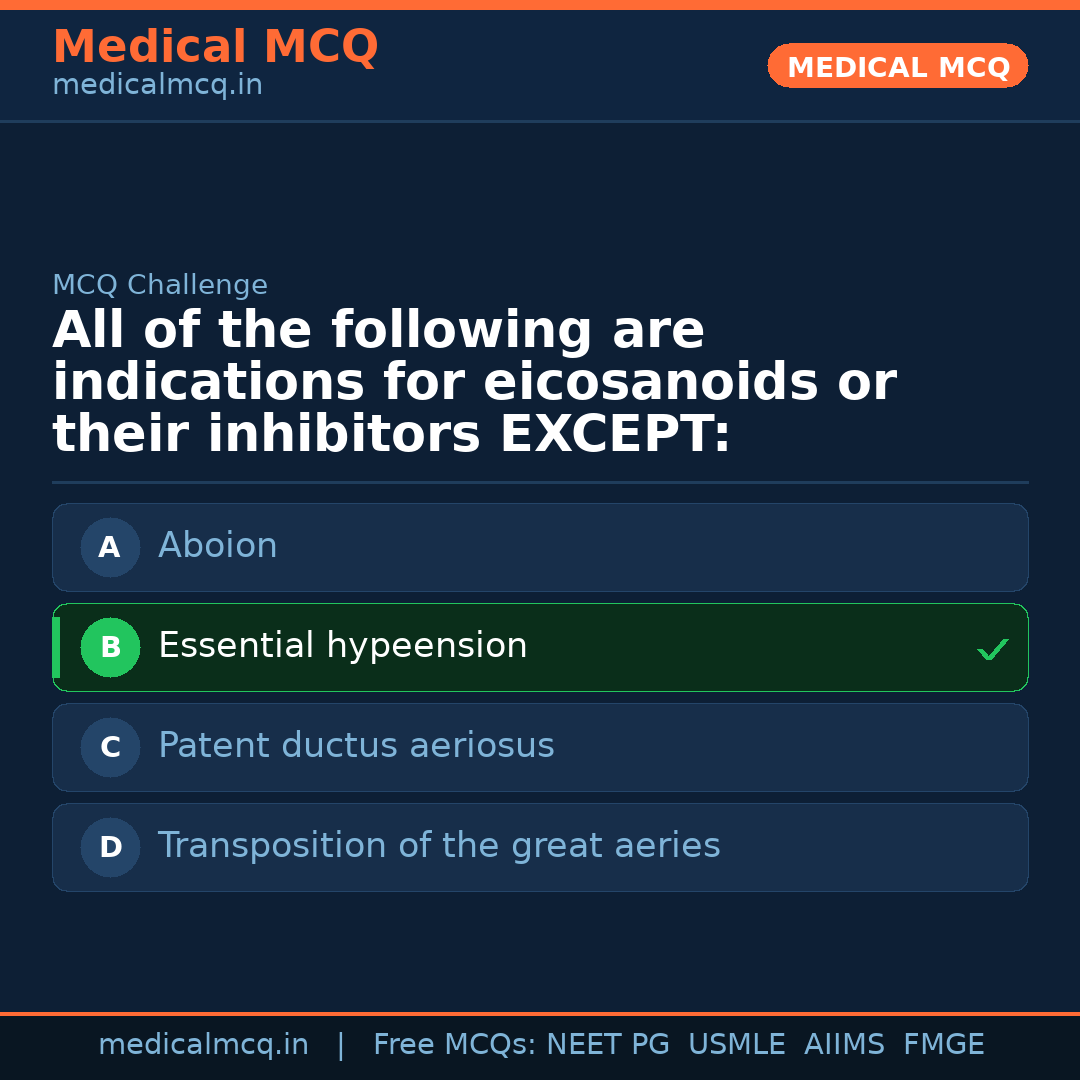Click the letter A circle icon

tap(110, 547)
